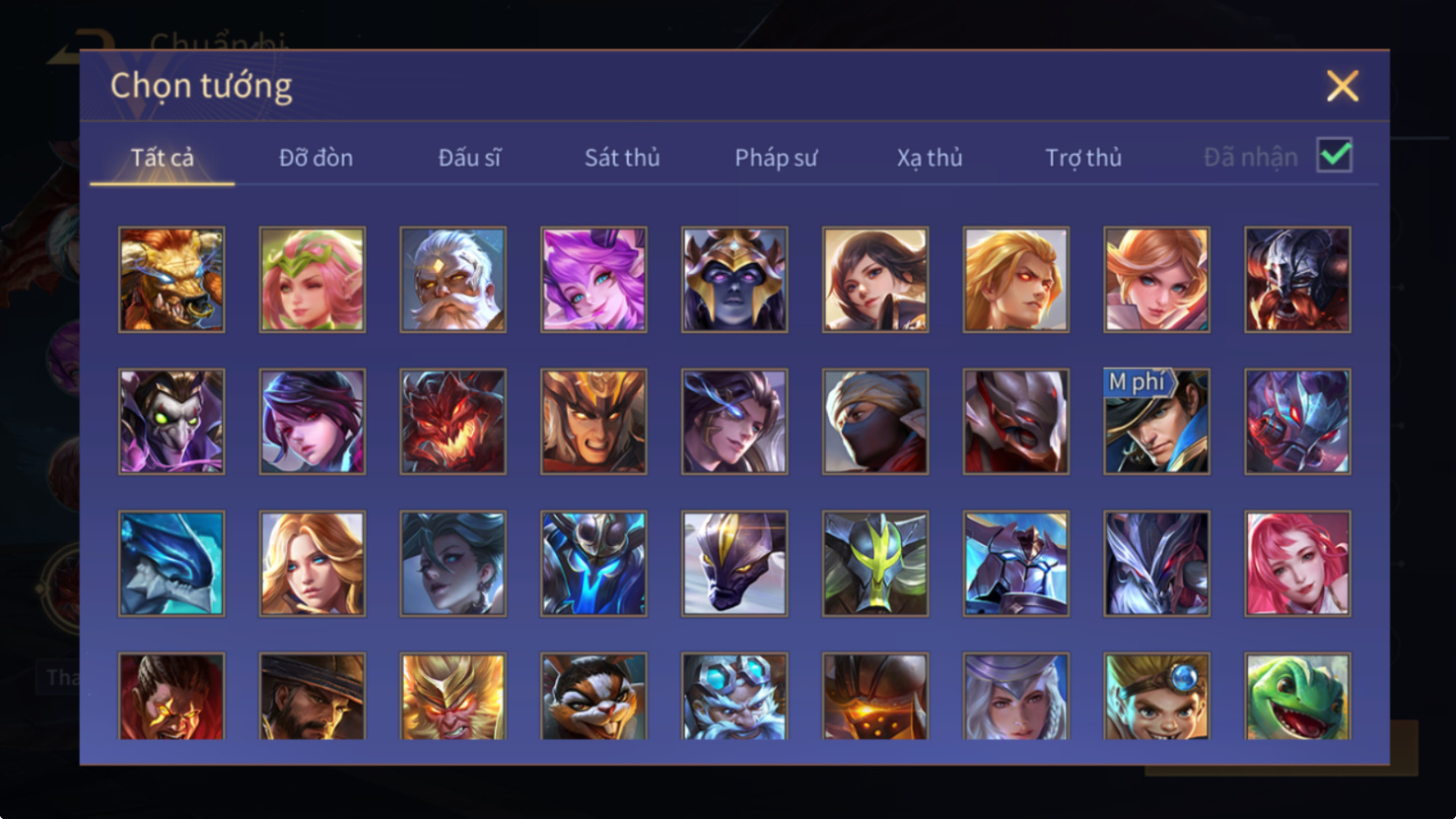
Task: Switch to the Đỡ đòn tab
Action: tap(315, 158)
